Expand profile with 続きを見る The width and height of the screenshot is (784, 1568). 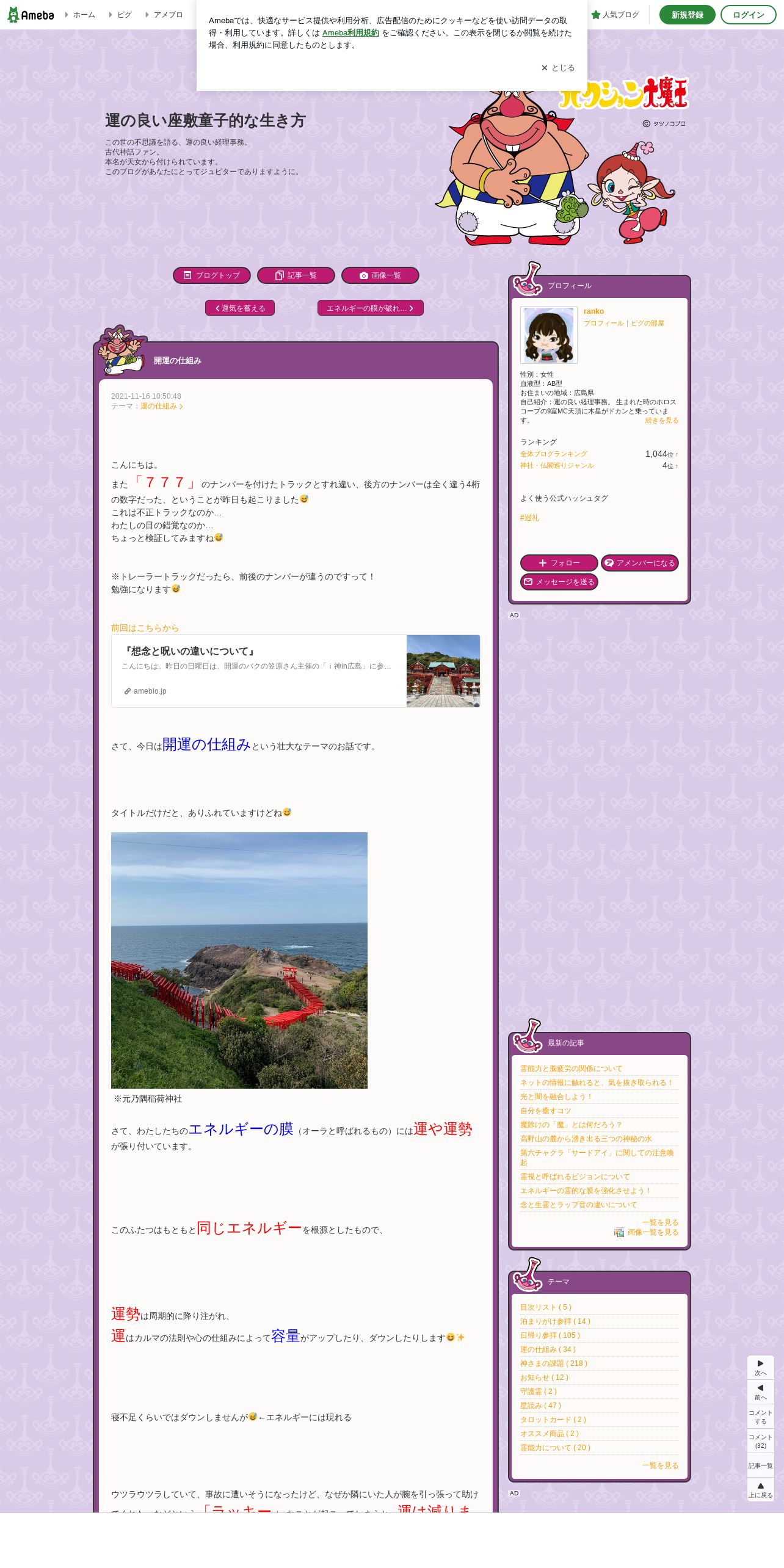(662, 420)
